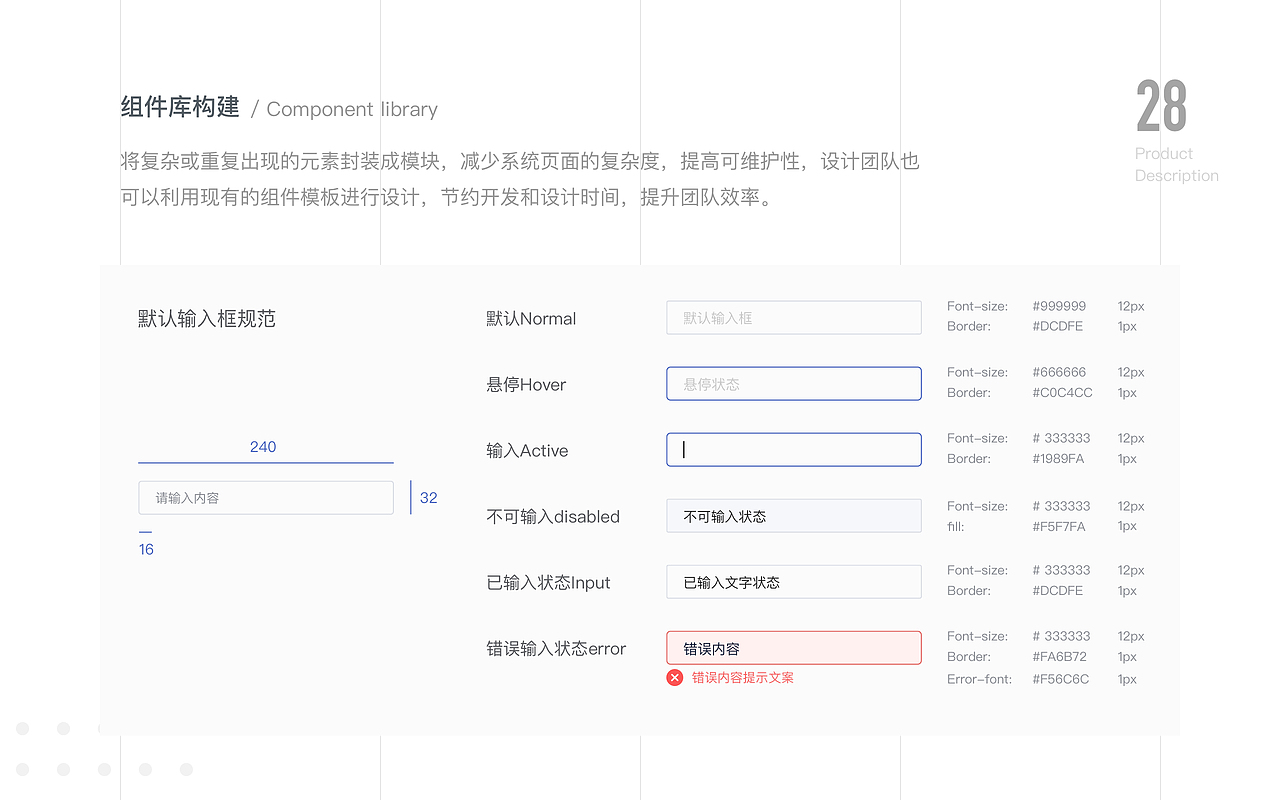Click the 已输入状态Input label

click(x=548, y=583)
